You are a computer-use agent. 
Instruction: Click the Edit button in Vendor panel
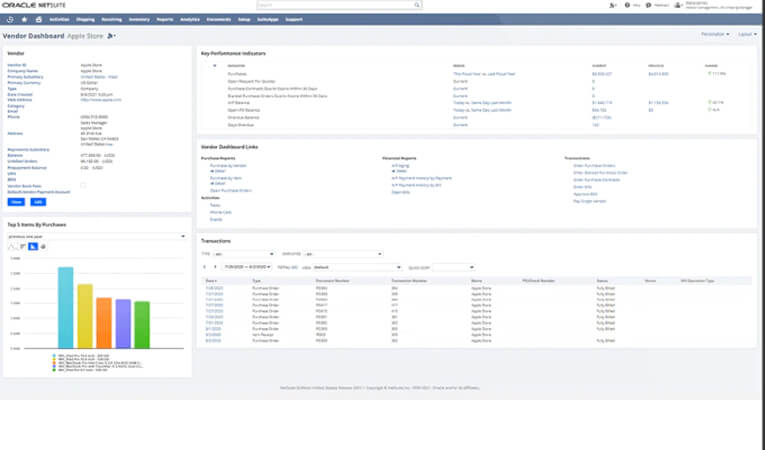(38, 201)
